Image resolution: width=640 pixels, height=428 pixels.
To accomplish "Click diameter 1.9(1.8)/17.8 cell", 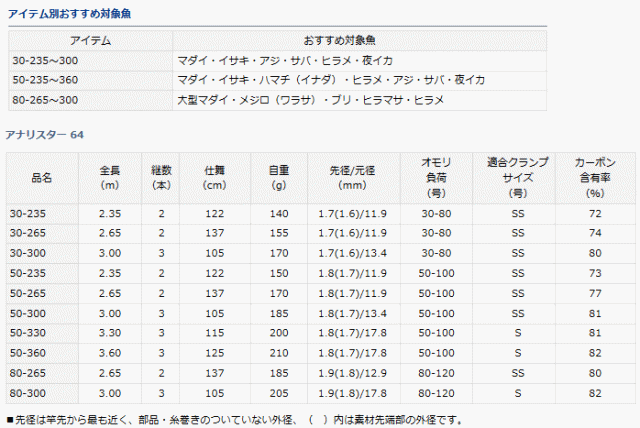I will click(x=353, y=394).
